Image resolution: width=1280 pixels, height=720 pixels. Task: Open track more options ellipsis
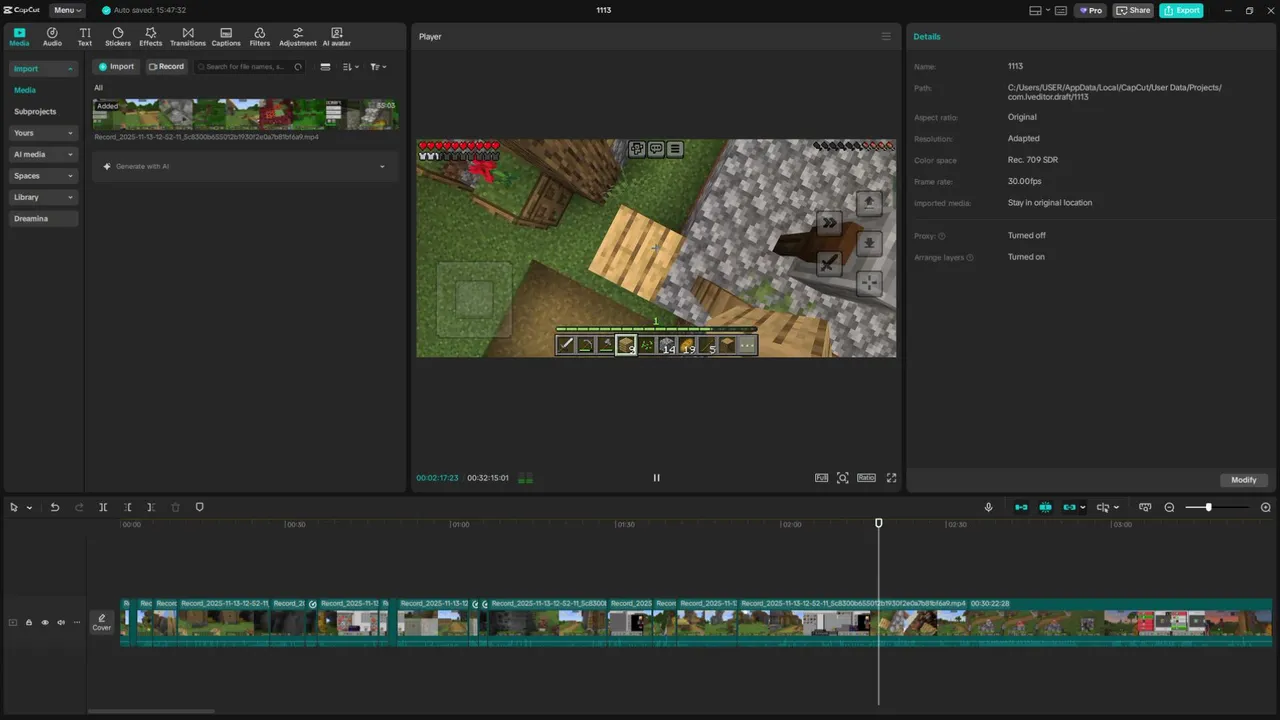tap(76, 622)
